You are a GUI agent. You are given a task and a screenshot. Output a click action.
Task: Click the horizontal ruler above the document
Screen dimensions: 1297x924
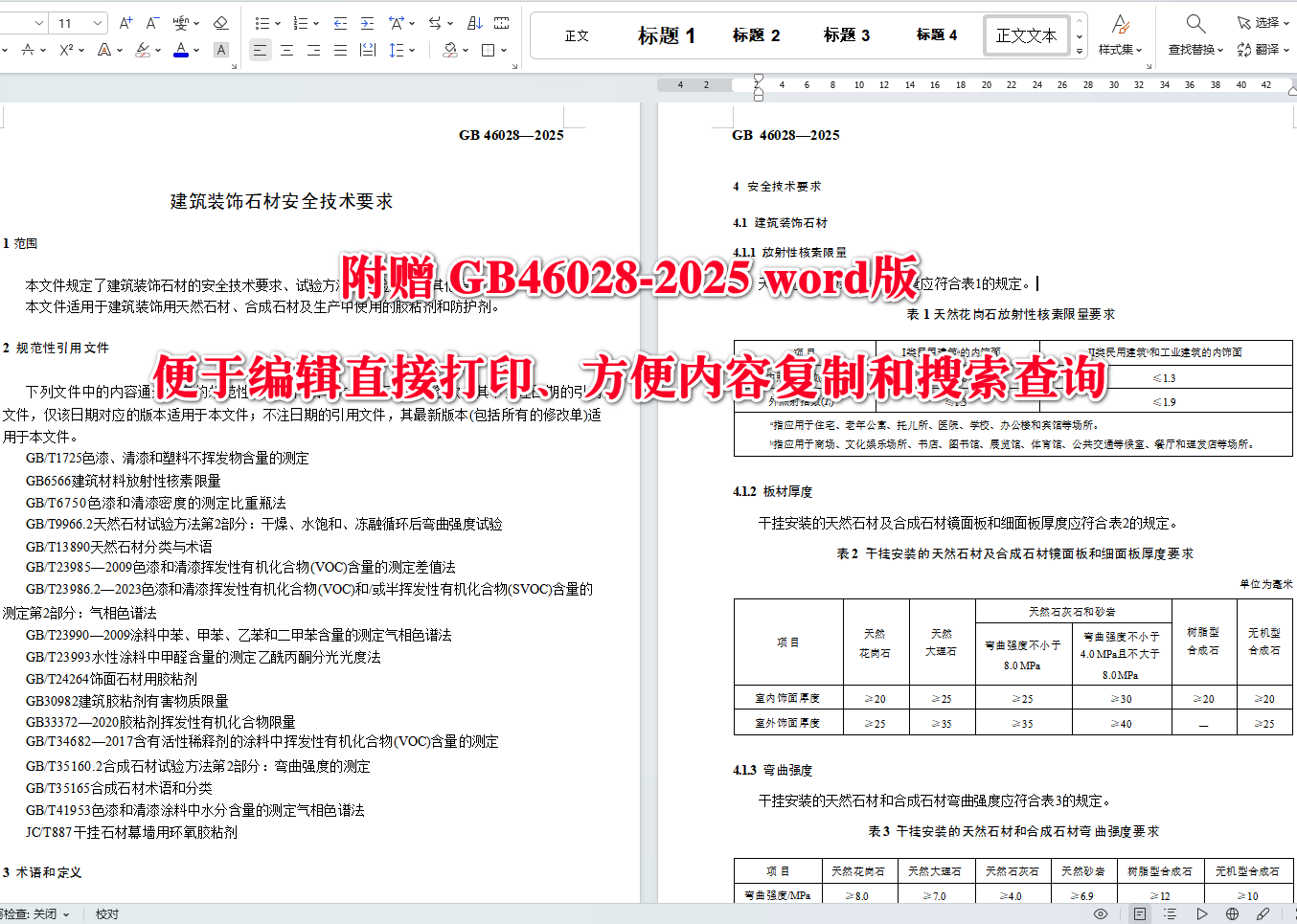click(958, 84)
